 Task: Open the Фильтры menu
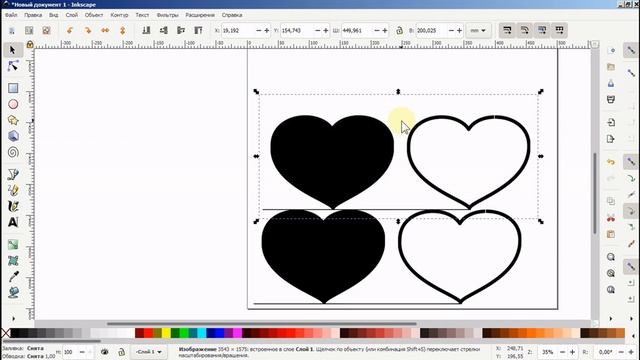[x=167, y=15]
